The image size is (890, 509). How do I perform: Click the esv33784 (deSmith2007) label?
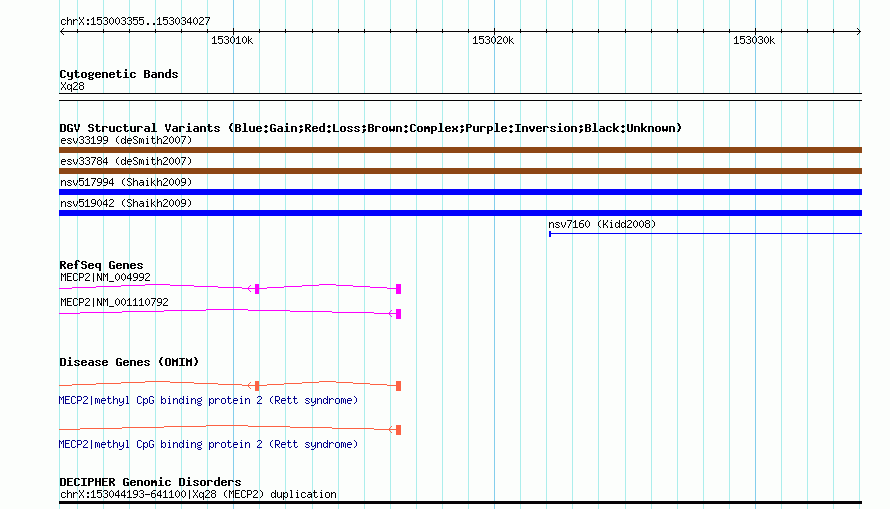[126, 161]
